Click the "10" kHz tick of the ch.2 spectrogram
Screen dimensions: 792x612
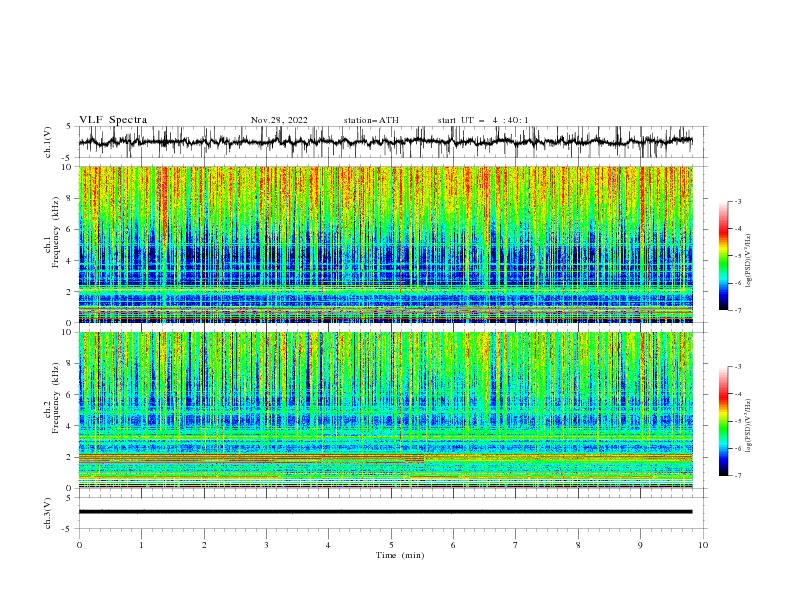coord(69,332)
